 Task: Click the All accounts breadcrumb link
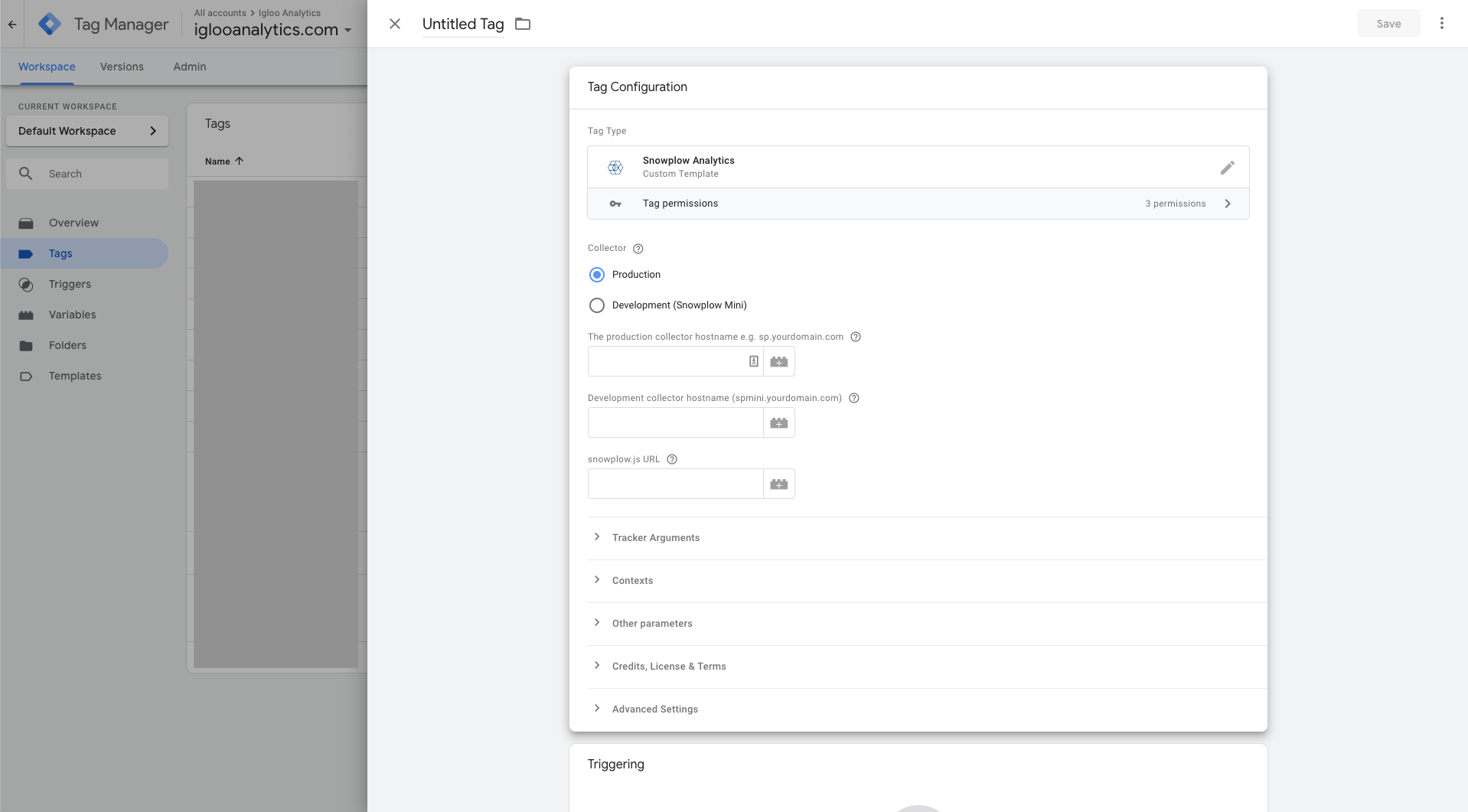pos(220,13)
